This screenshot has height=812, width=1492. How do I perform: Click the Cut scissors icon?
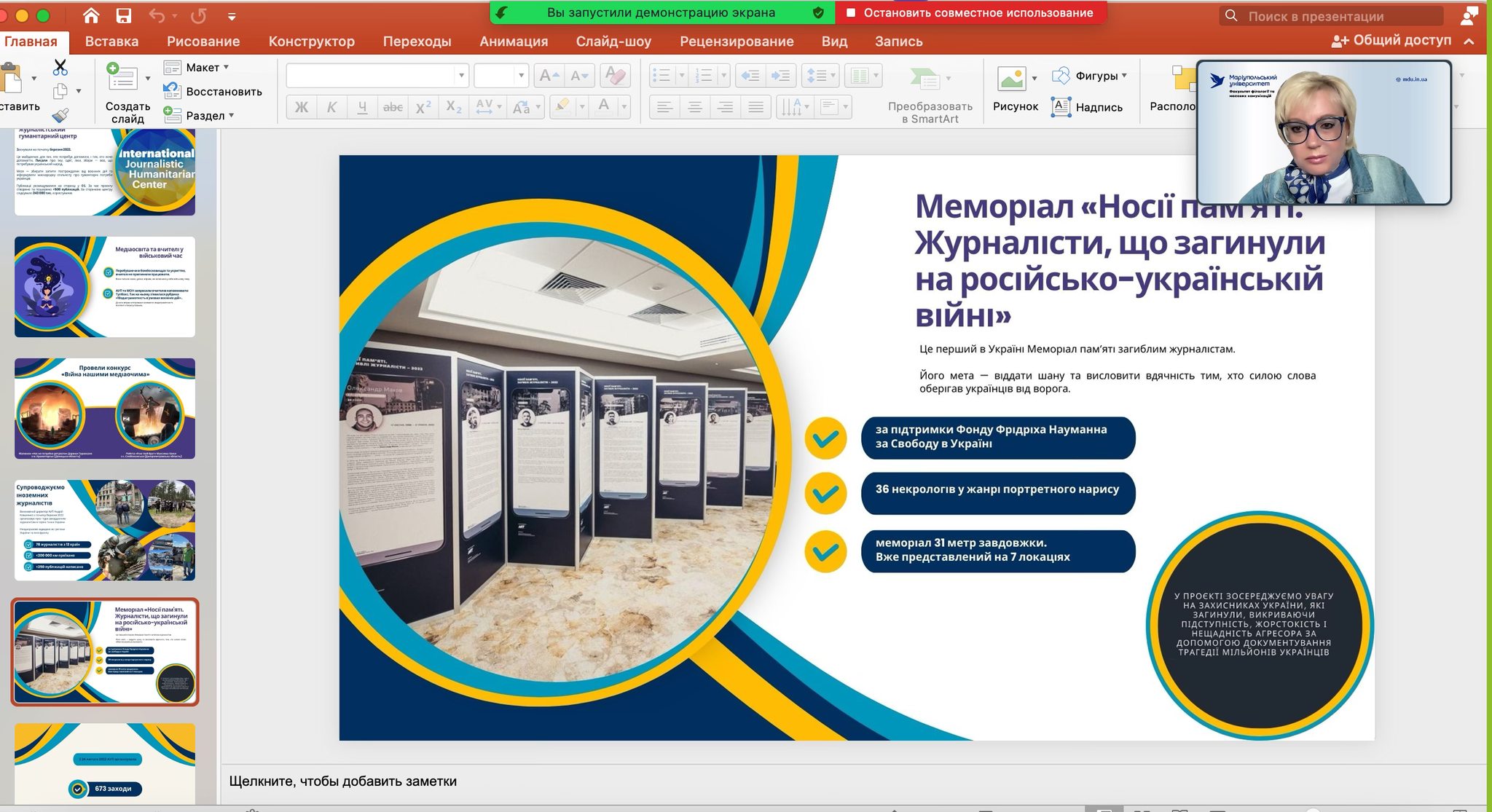(60, 68)
